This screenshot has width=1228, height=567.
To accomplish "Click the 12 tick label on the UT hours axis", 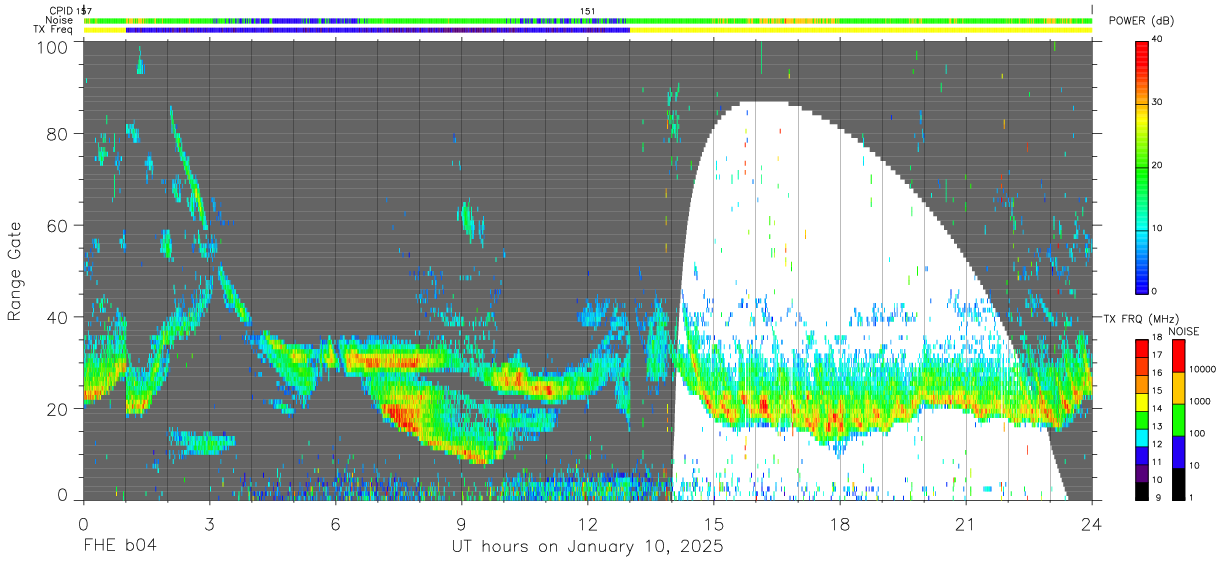I will 587,524.
